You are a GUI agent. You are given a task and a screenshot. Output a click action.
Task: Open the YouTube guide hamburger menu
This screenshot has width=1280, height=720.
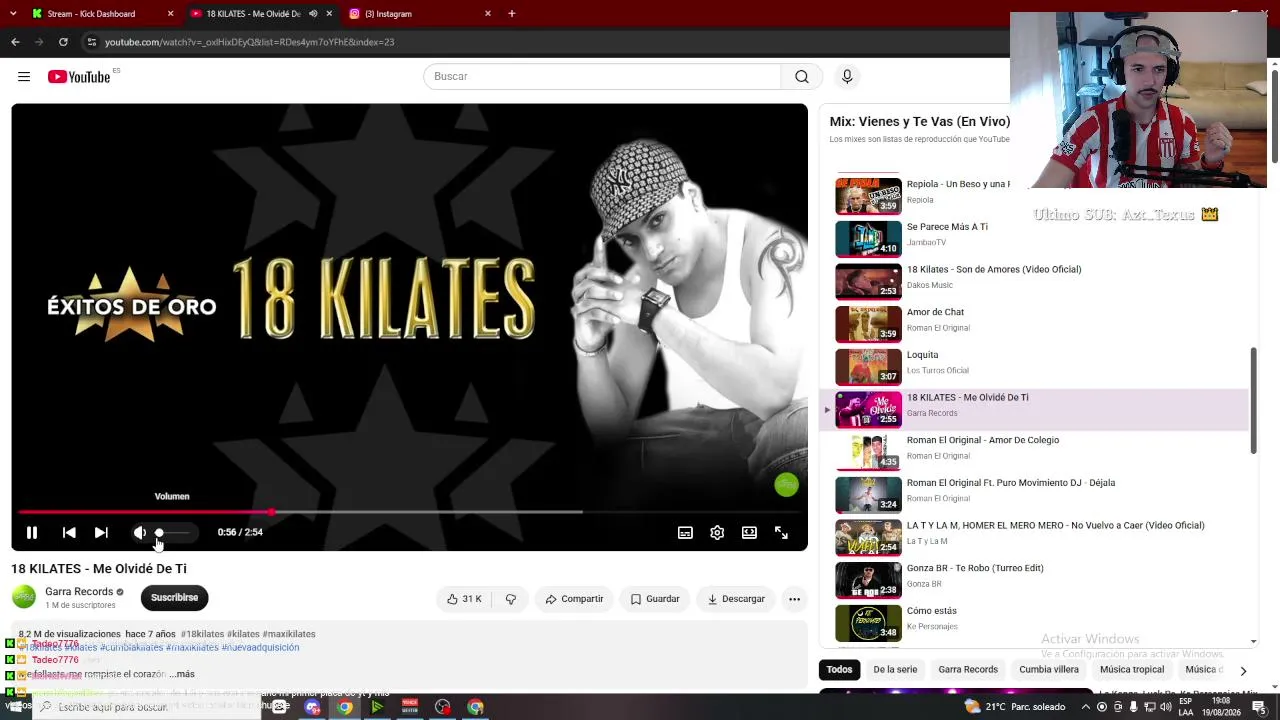(24, 77)
